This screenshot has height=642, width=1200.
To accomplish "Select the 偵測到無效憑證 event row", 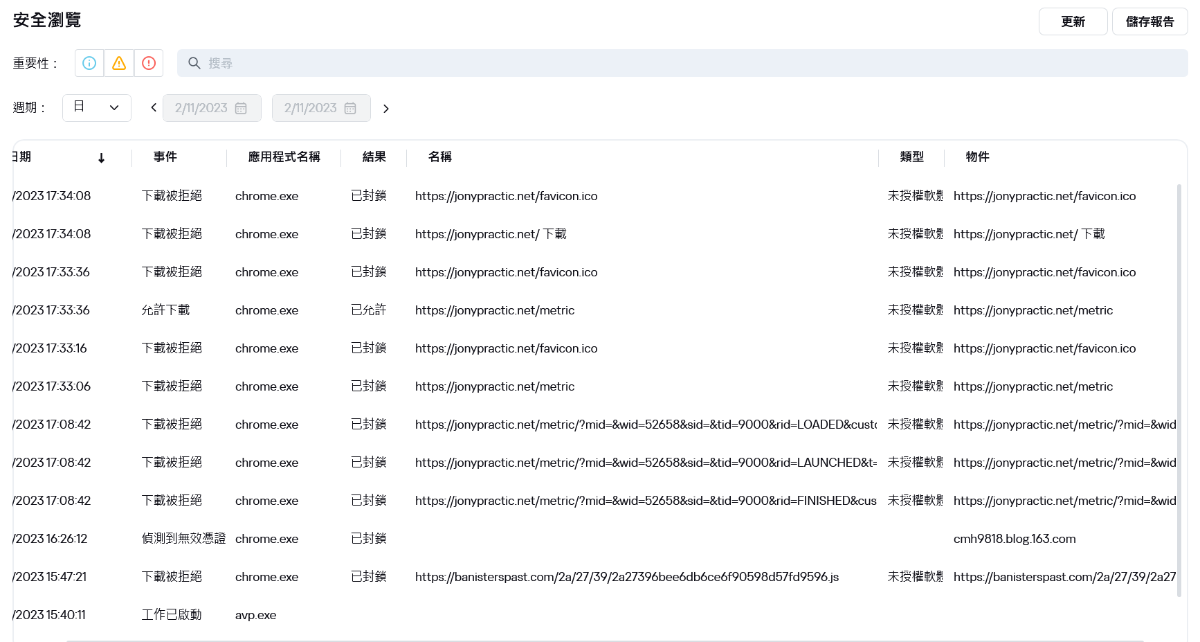I will click(x=184, y=539).
